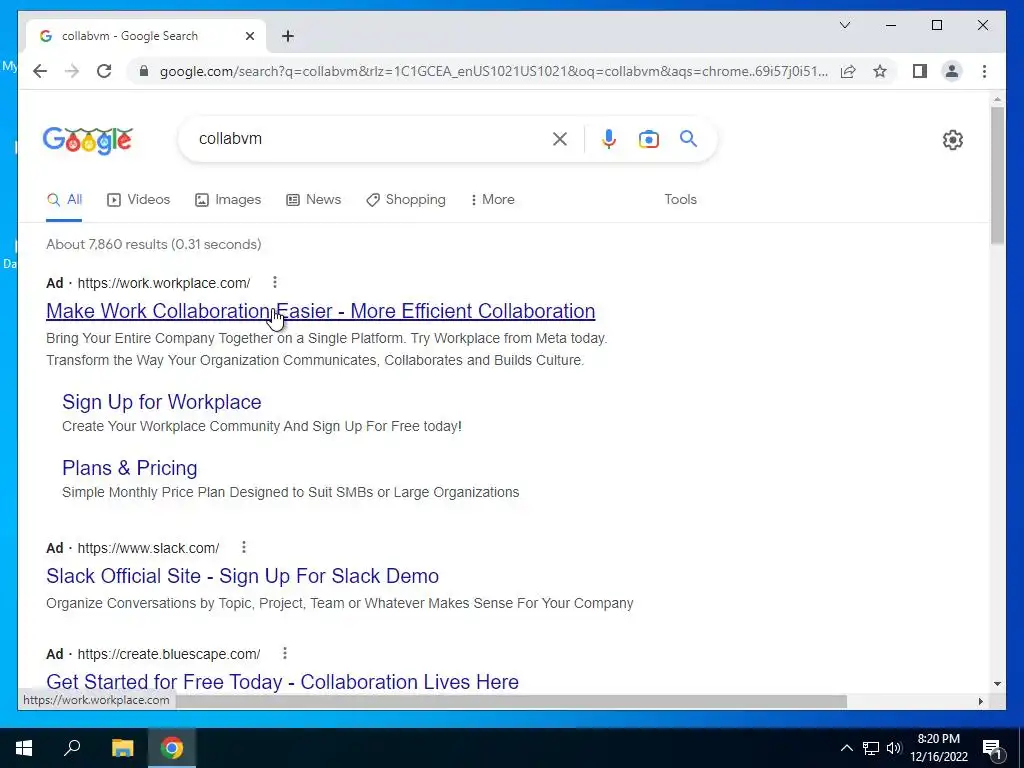Open workplace.com ad options menu

pyautogui.click(x=274, y=282)
